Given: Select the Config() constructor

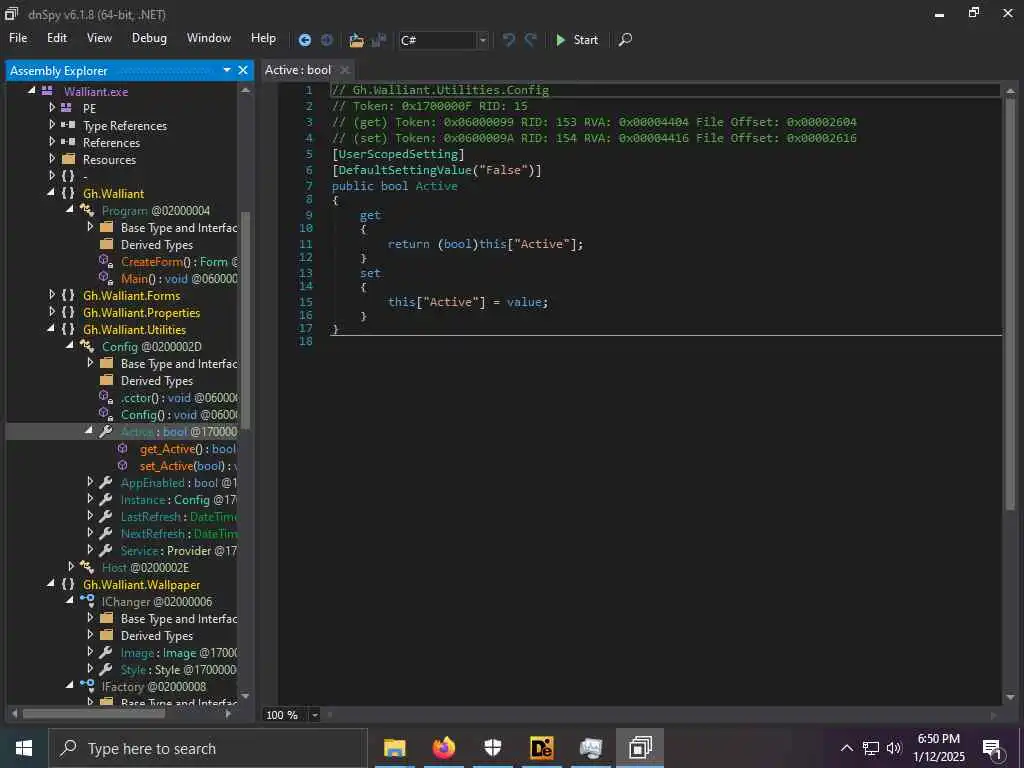Looking at the screenshot, I should [x=178, y=414].
